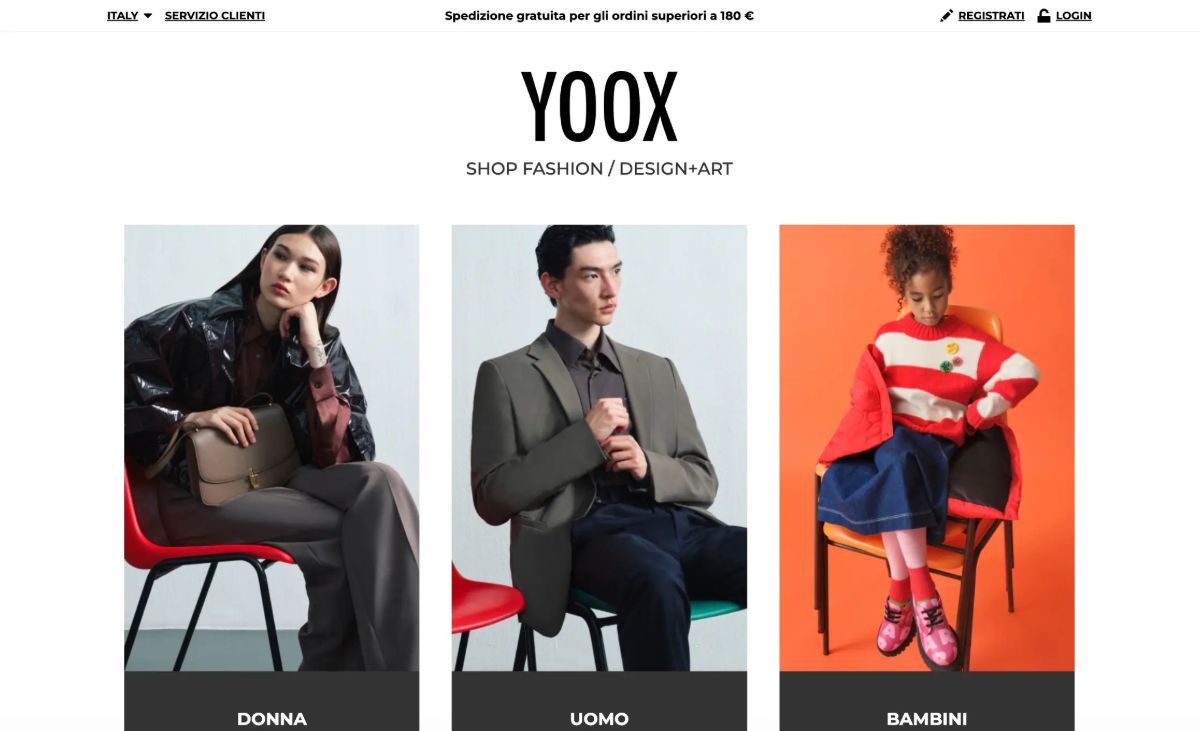This screenshot has width=1200, height=731.
Task: Click the padlock icon beside LOGIN
Action: point(1044,16)
